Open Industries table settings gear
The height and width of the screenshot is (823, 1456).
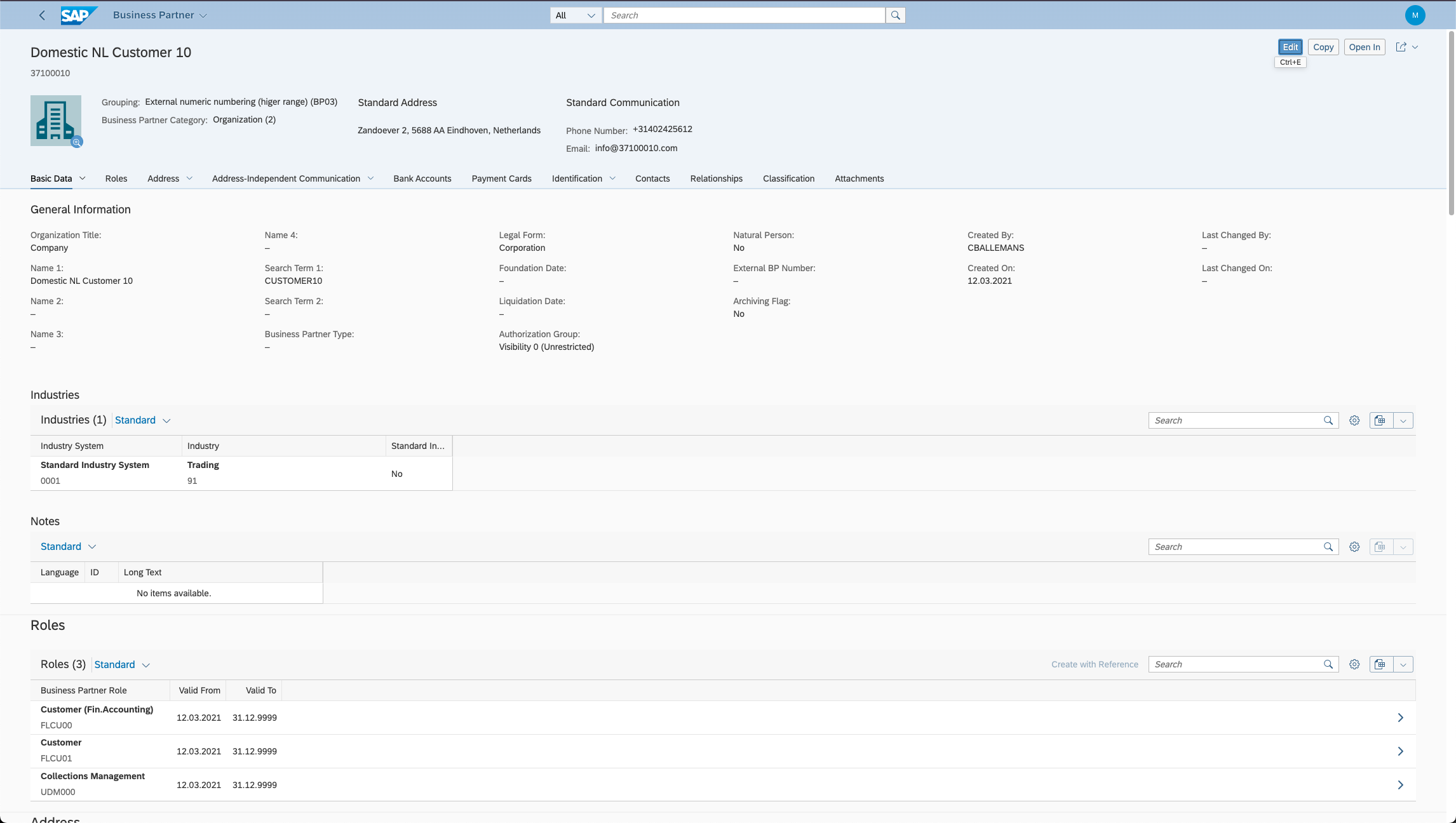point(1354,420)
